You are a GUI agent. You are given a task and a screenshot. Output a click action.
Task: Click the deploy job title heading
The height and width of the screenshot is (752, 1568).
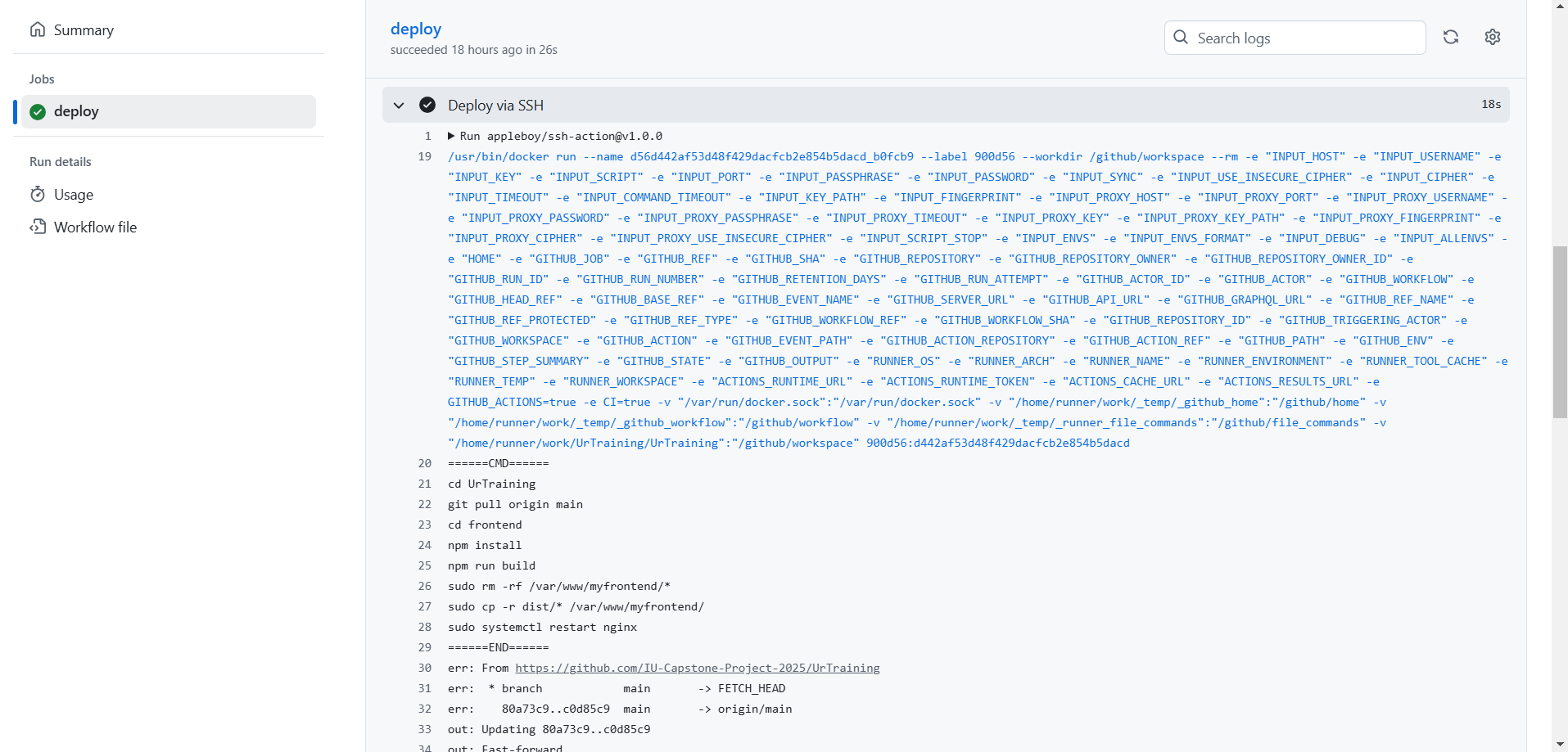click(416, 29)
